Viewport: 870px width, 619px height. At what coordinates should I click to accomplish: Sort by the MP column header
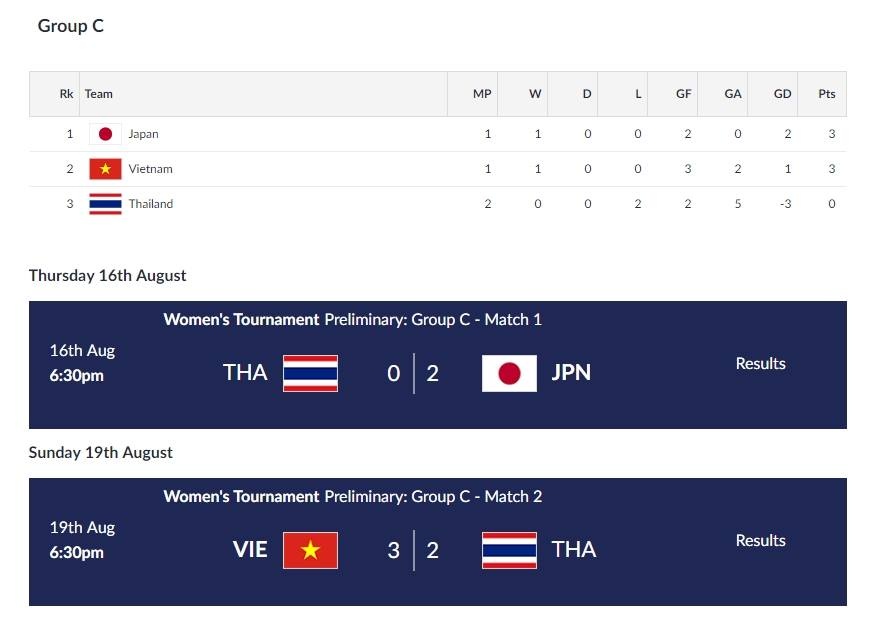[481, 94]
